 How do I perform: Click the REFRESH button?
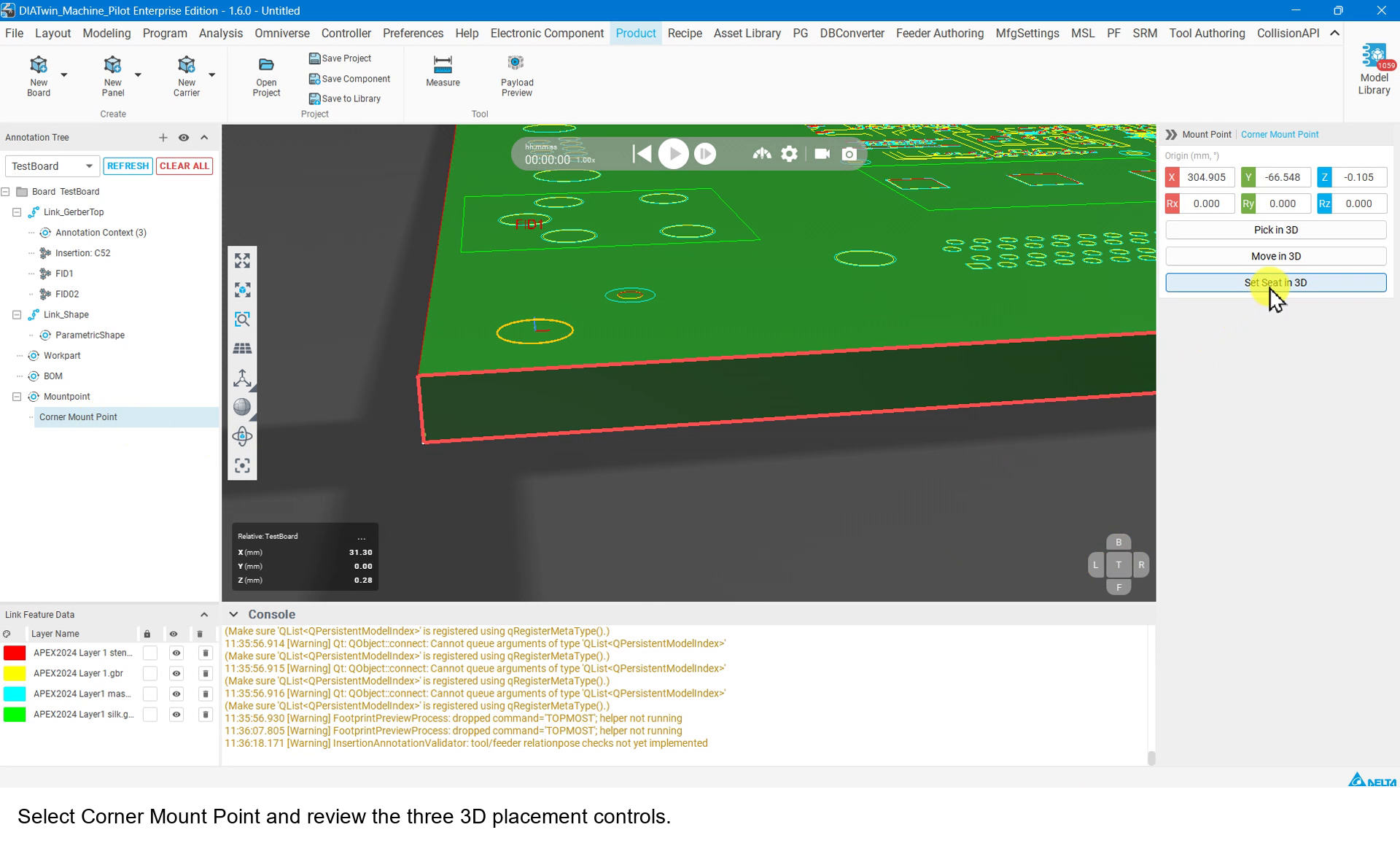pos(128,166)
